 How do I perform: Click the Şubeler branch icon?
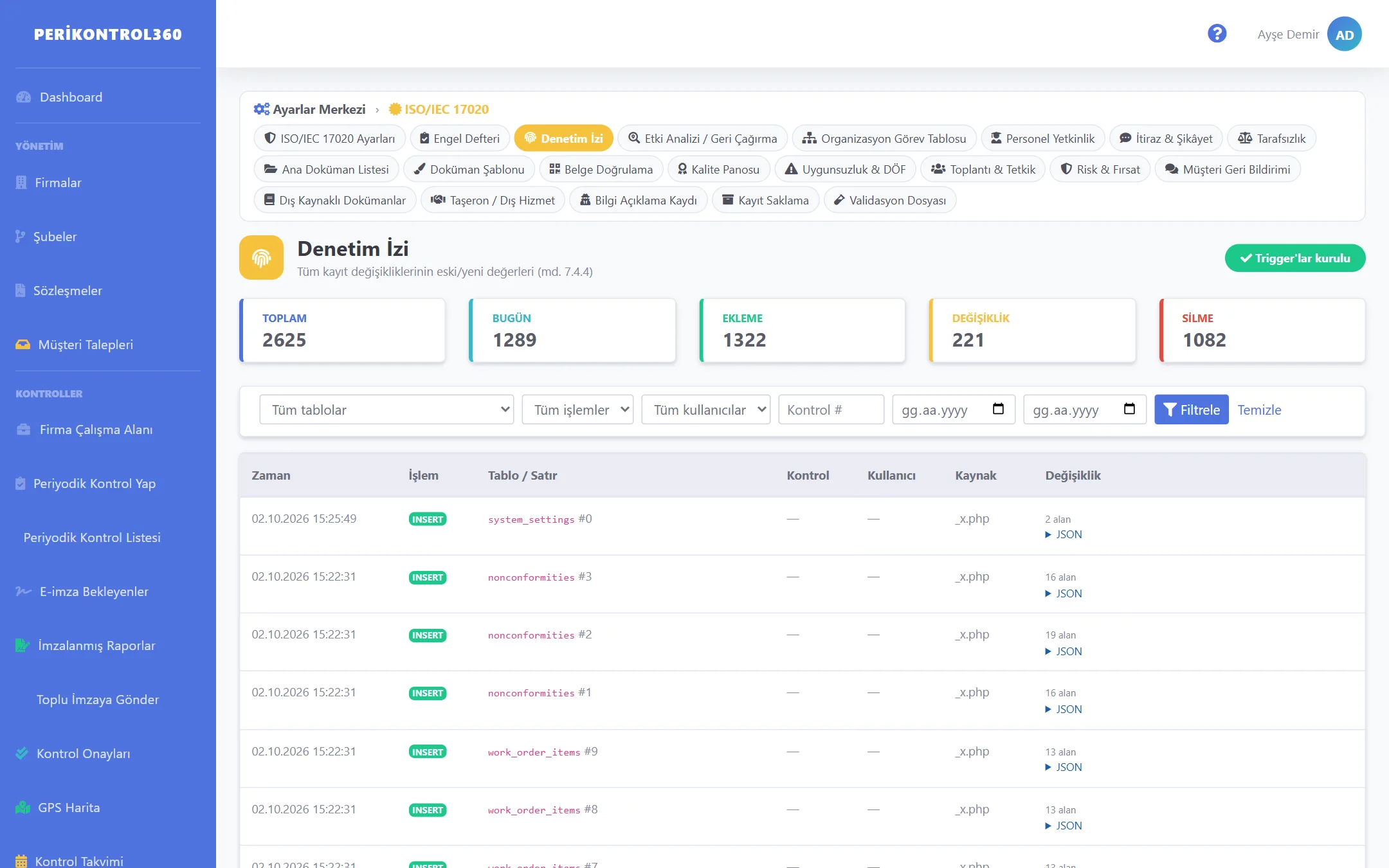click(x=21, y=237)
